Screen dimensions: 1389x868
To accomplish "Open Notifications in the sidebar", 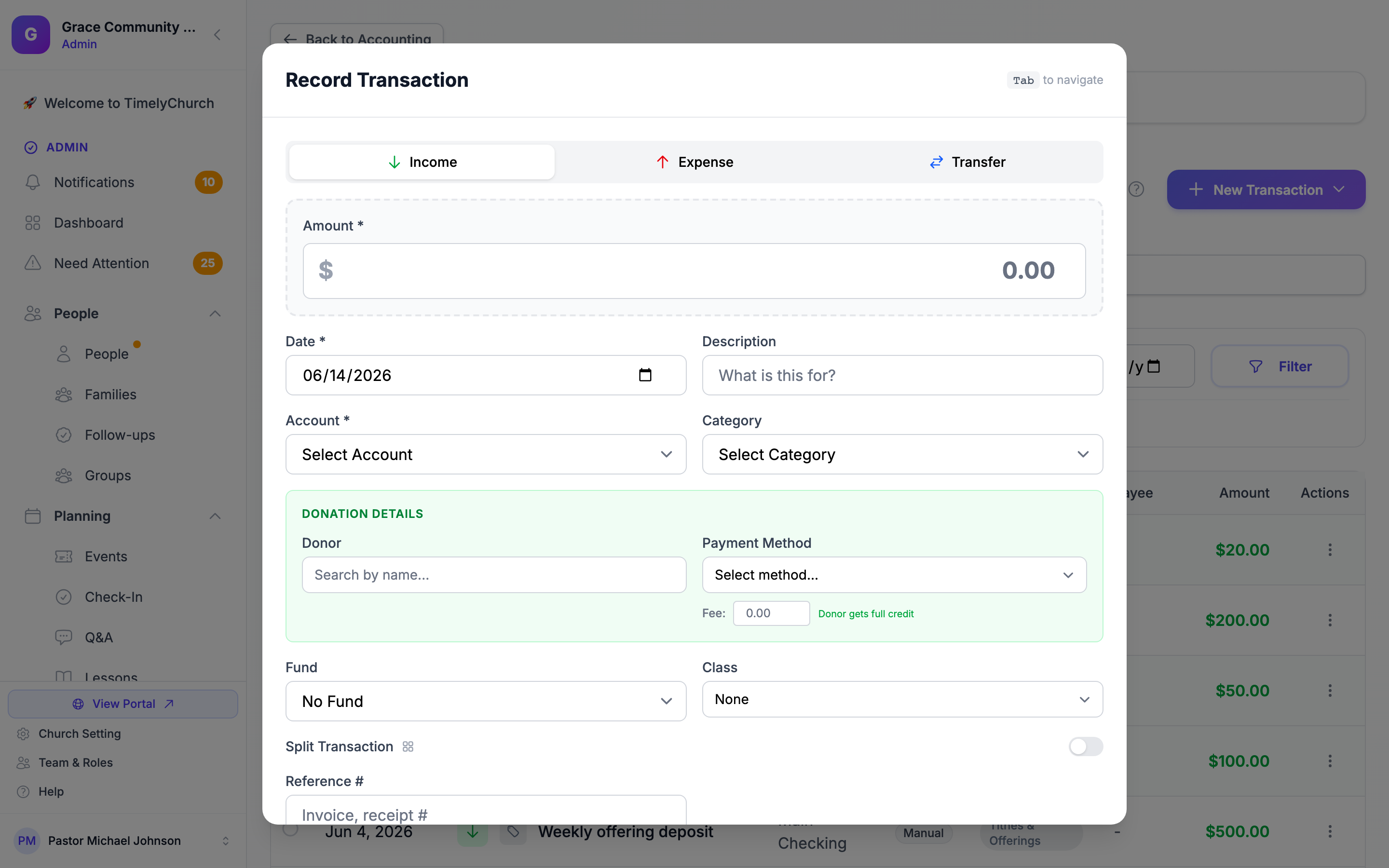I will [123, 182].
